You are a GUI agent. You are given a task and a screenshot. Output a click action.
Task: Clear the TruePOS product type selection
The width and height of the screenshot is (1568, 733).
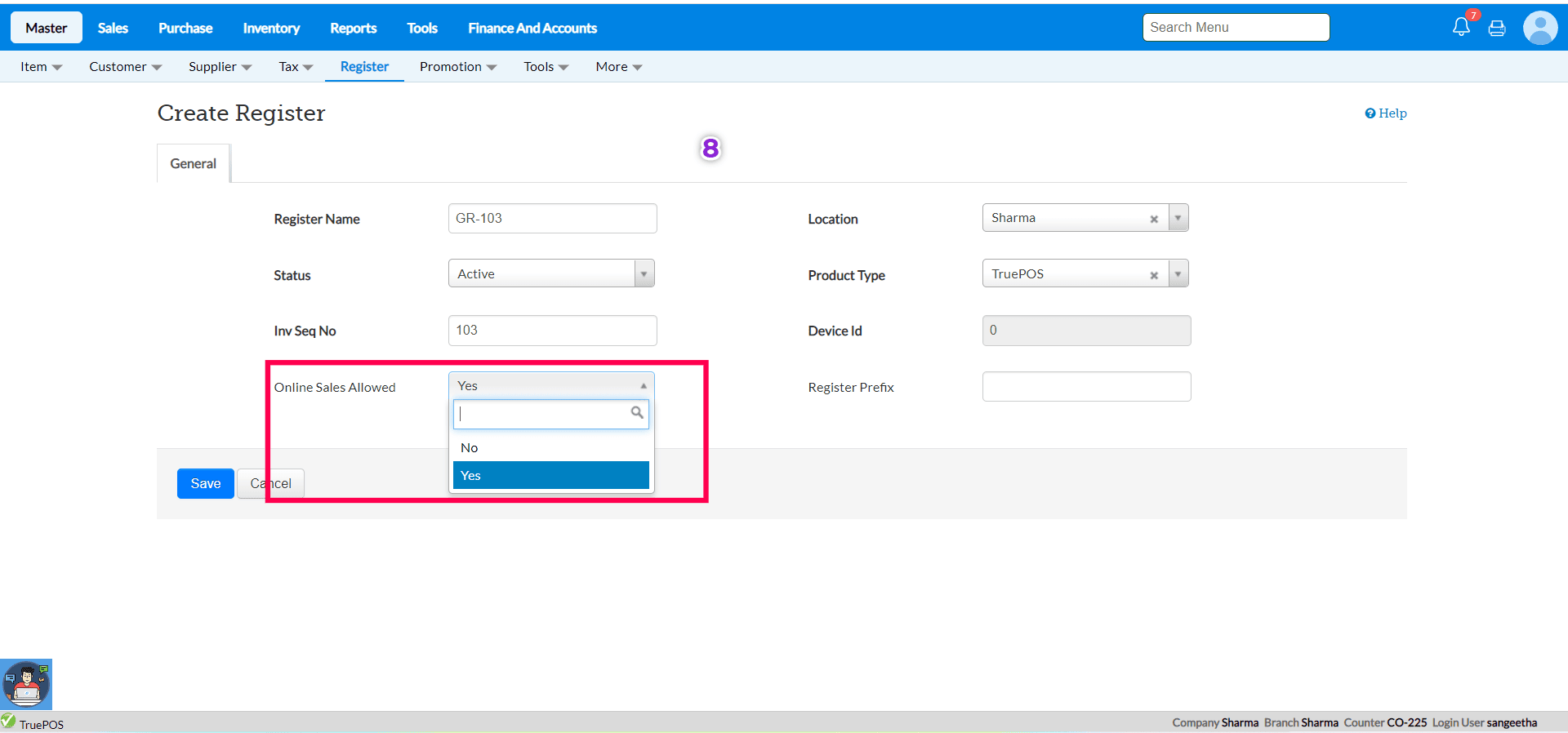click(1154, 275)
